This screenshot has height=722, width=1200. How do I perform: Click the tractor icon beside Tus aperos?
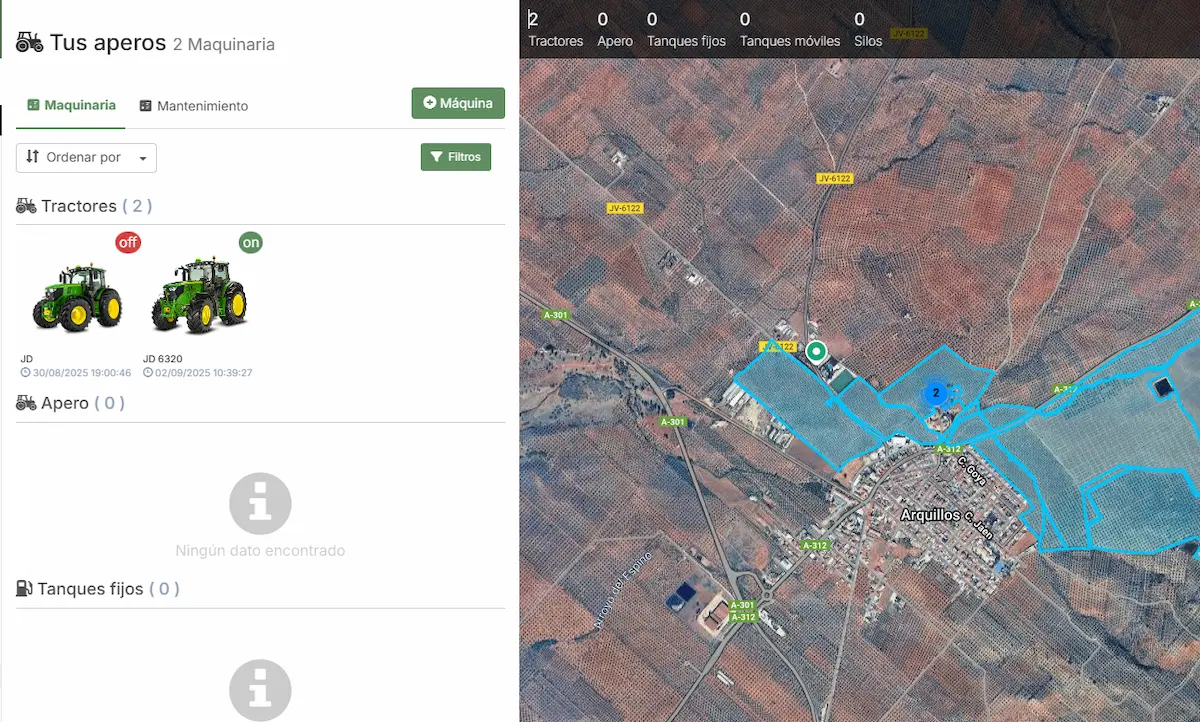point(29,42)
